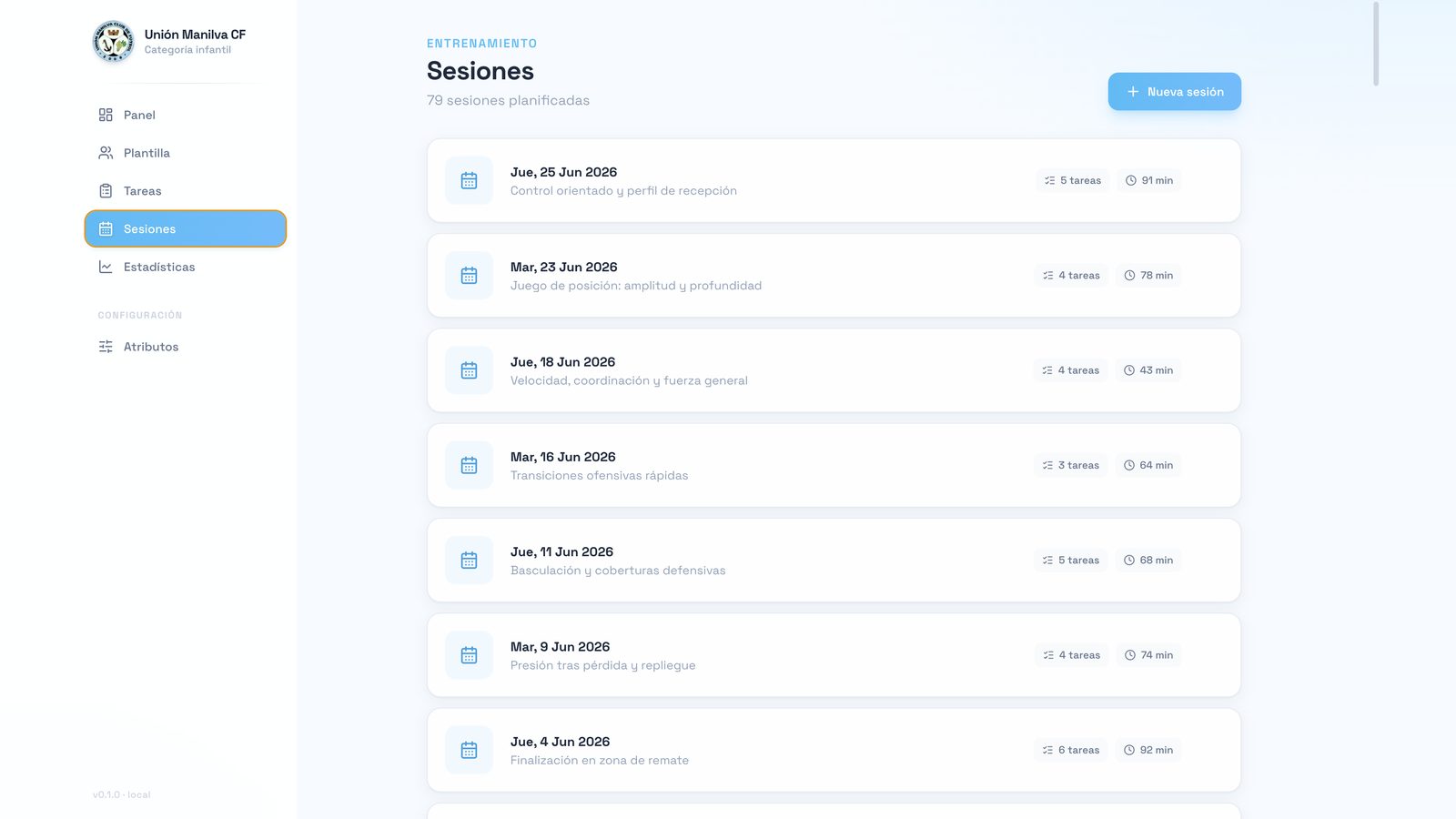The image size is (1456, 819).
Task: Click calendar icon for Jue, 4 Jun 2026
Action: pos(469,750)
